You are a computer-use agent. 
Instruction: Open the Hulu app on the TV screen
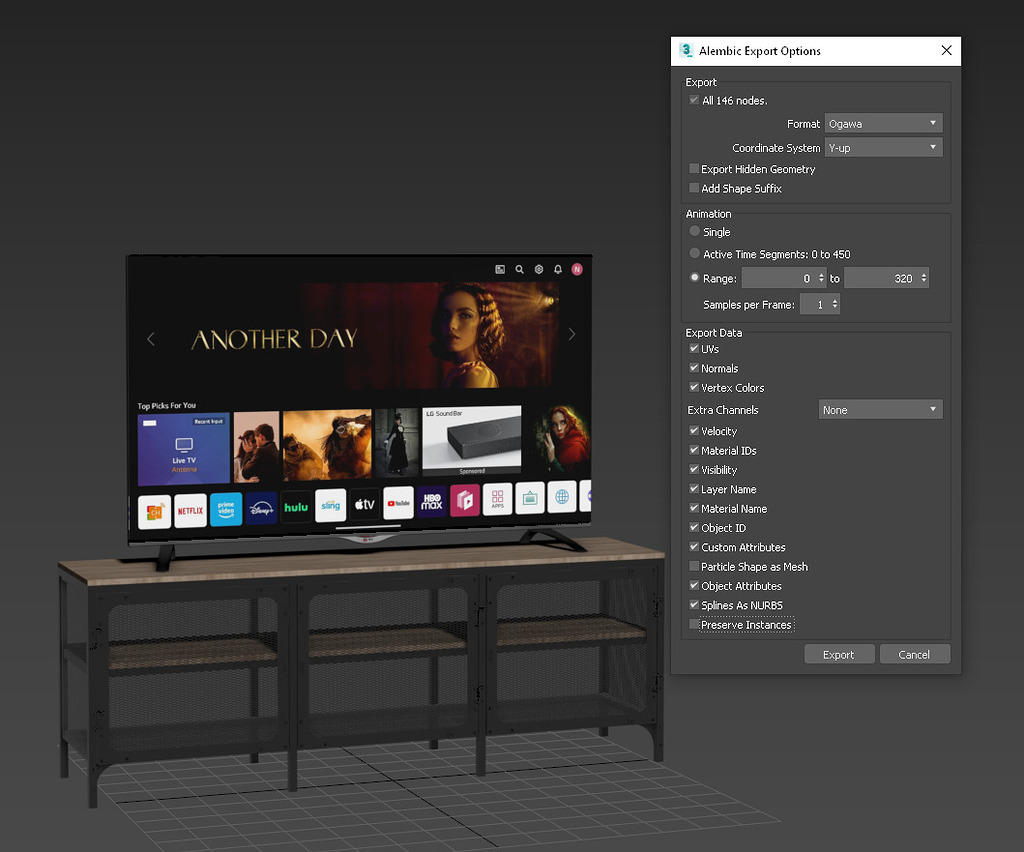(295, 507)
